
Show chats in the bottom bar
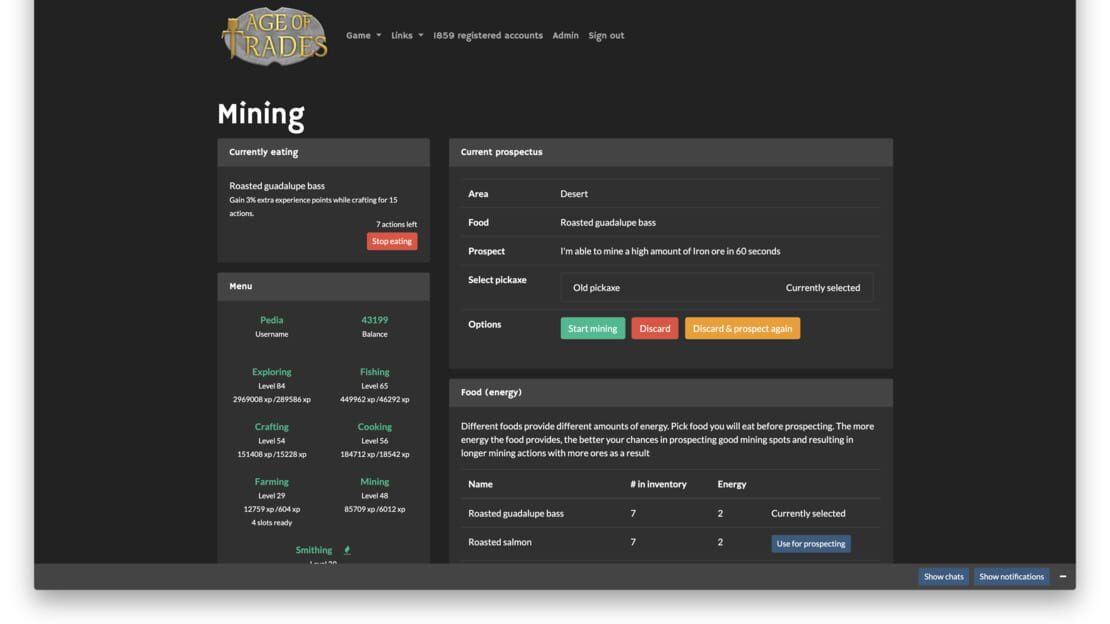(944, 577)
